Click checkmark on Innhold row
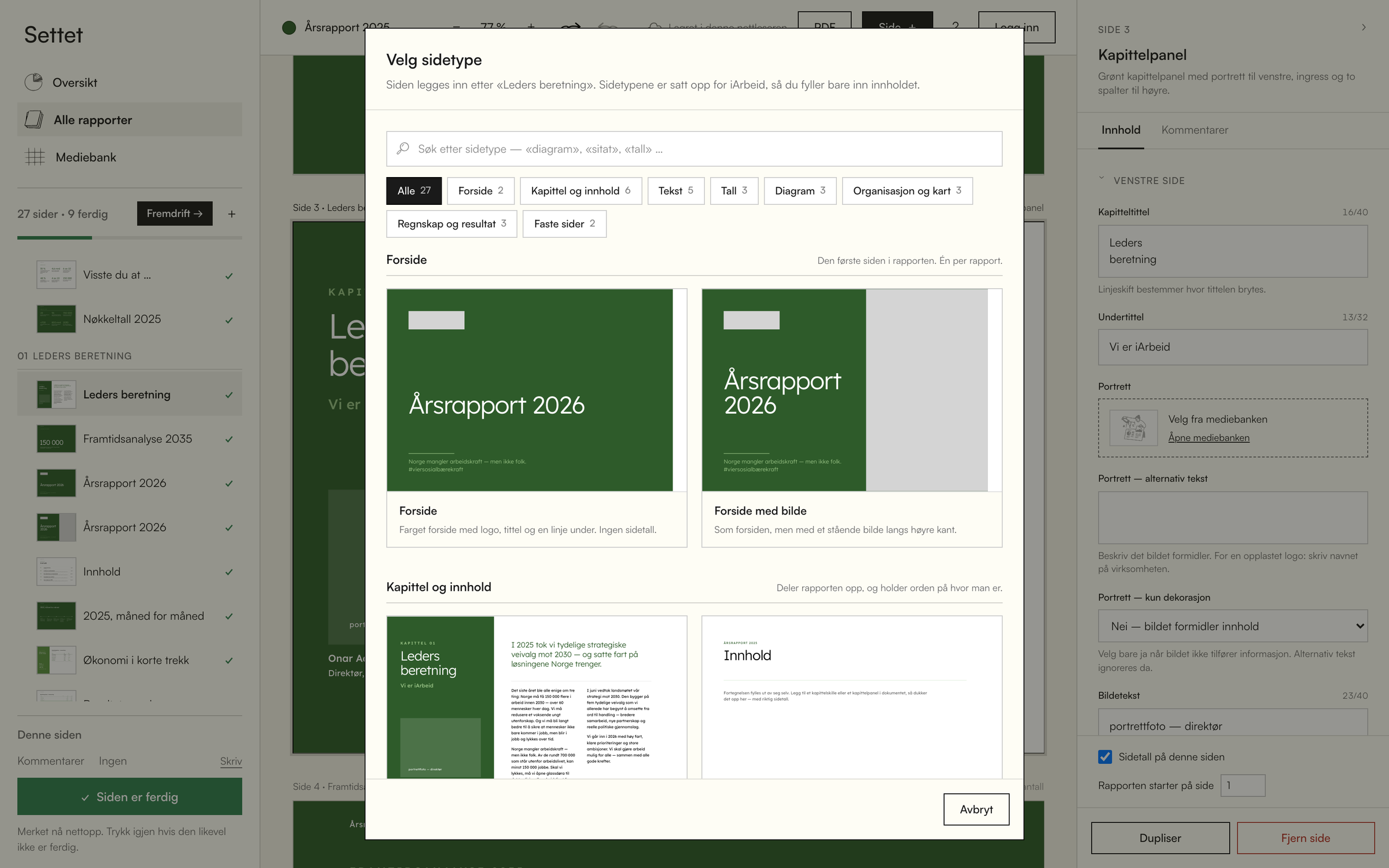1389x868 pixels. (x=229, y=572)
